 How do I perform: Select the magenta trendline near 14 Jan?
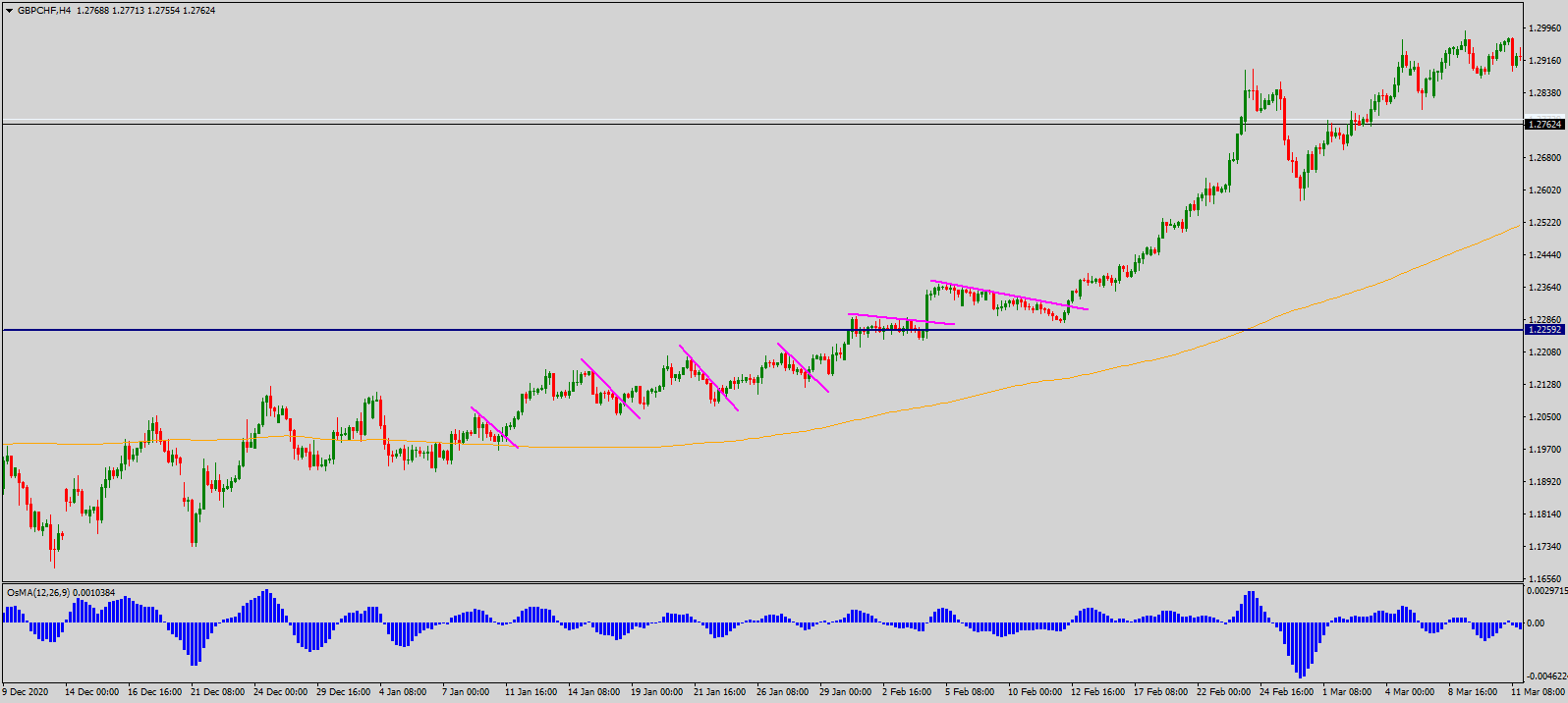[610, 389]
